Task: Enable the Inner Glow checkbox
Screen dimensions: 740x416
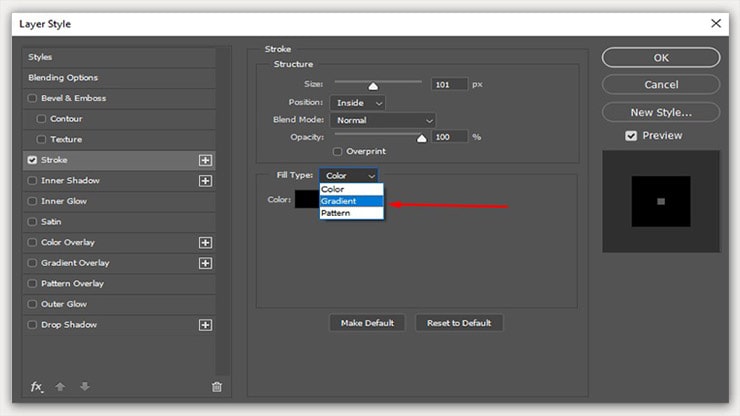Action: (x=32, y=201)
